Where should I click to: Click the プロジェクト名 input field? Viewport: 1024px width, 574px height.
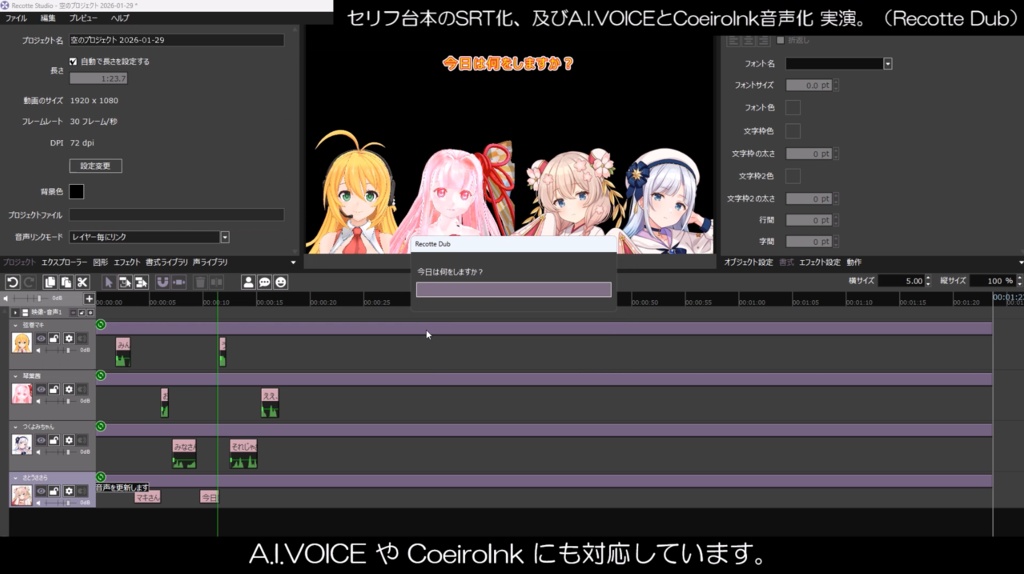pos(176,40)
